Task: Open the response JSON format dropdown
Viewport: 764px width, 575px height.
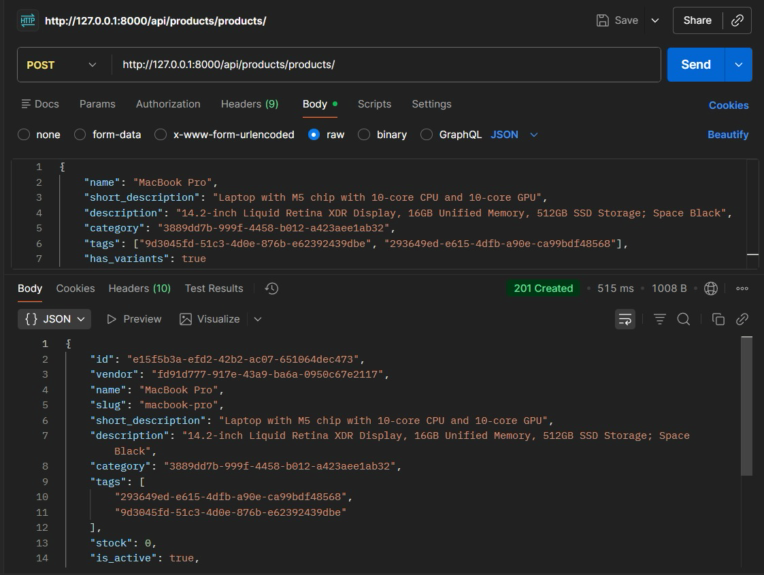Action: click(x=54, y=319)
